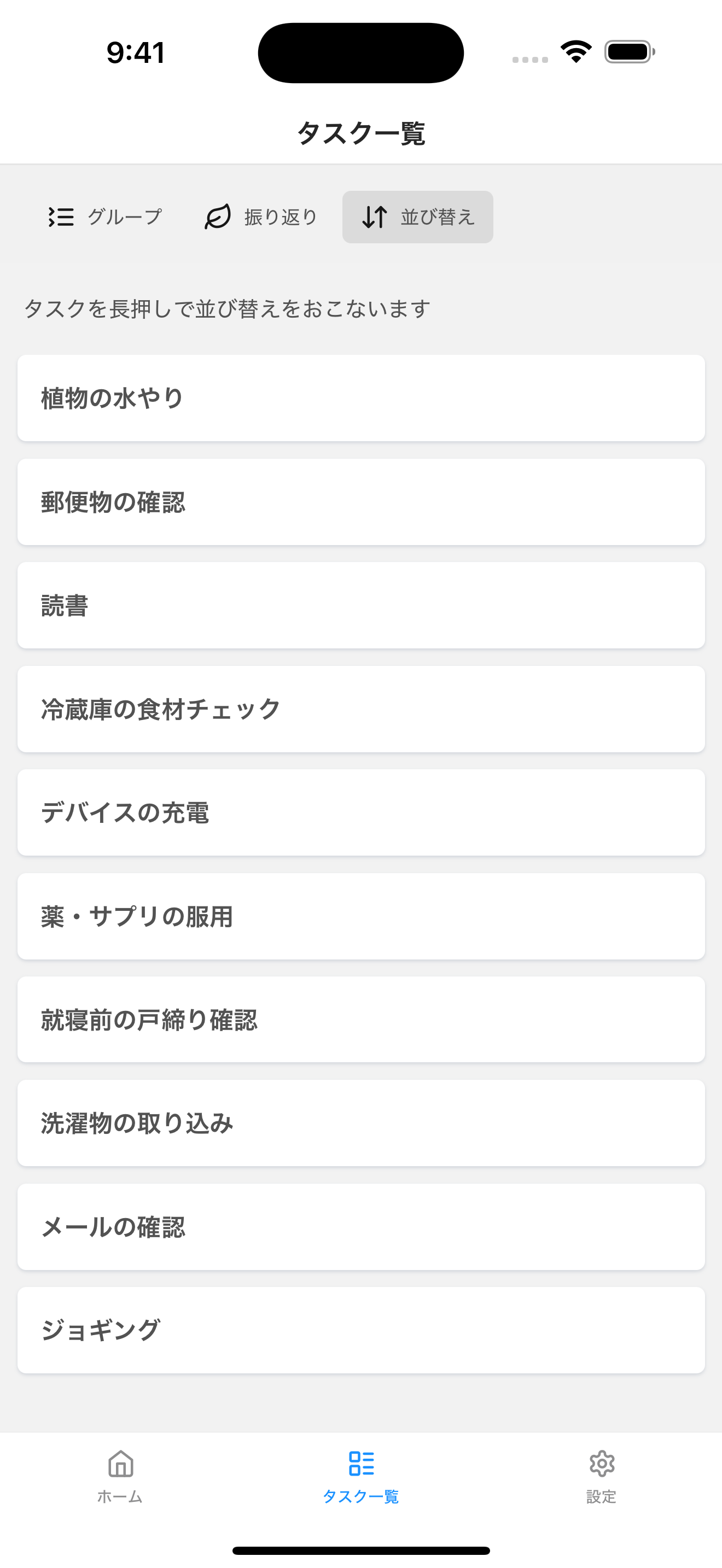Image resolution: width=722 pixels, height=1568 pixels.
Task: Tap the Home house icon
Action: [x=120, y=1464]
